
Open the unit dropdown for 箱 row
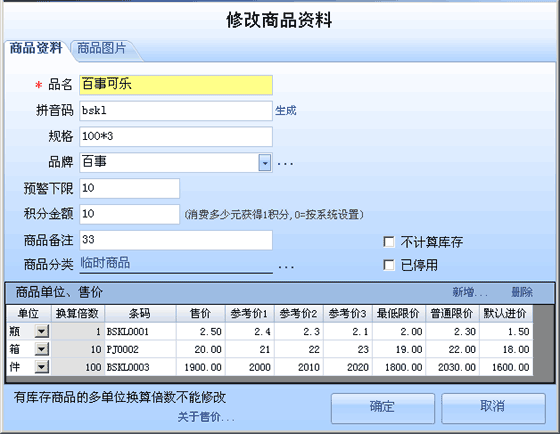click(x=42, y=349)
